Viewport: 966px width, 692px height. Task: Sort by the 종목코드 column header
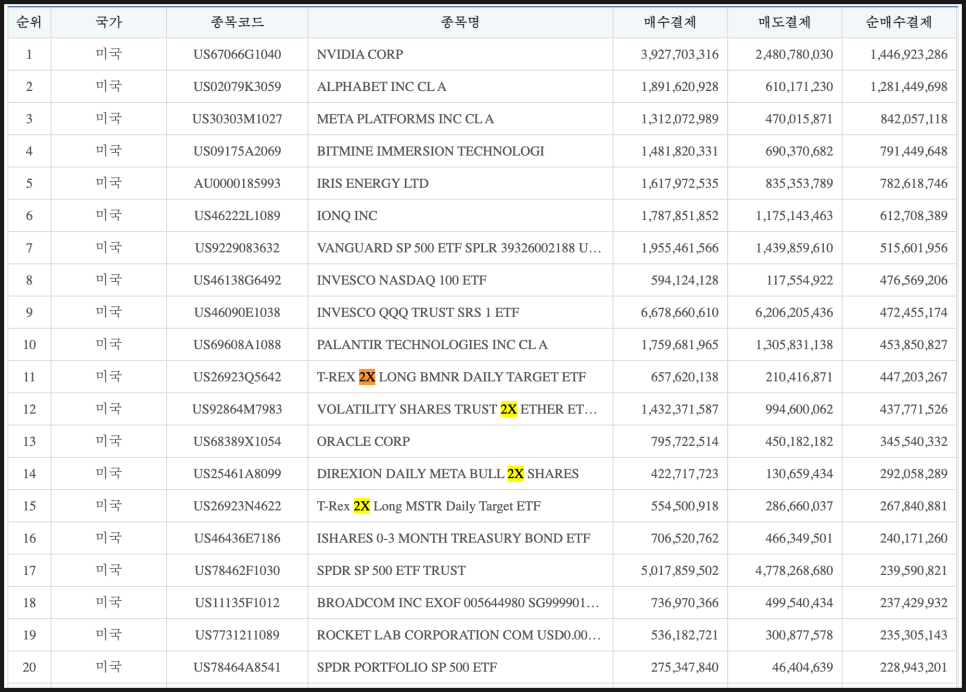point(237,22)
